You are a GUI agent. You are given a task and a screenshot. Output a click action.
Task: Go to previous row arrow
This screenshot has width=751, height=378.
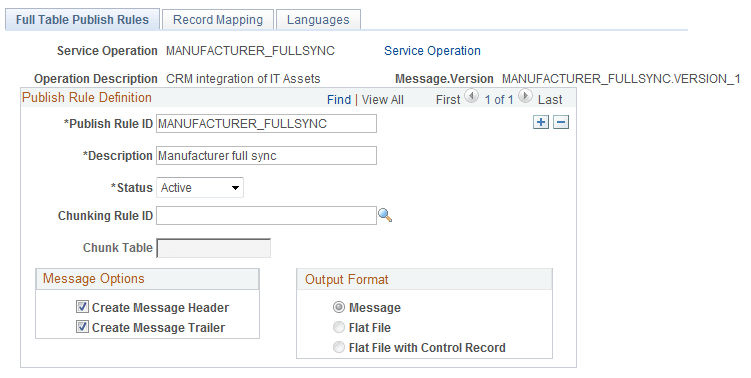(x=472, y=97)
